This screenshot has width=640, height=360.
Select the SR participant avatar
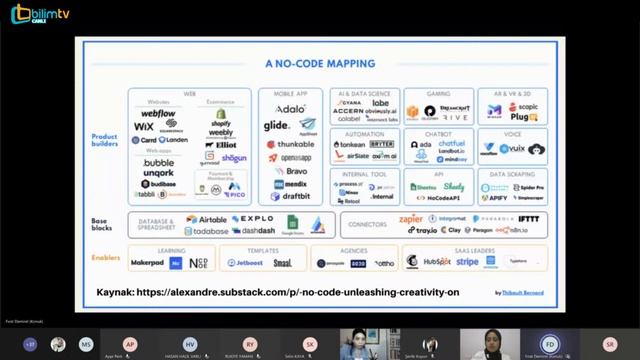[610, 344]
